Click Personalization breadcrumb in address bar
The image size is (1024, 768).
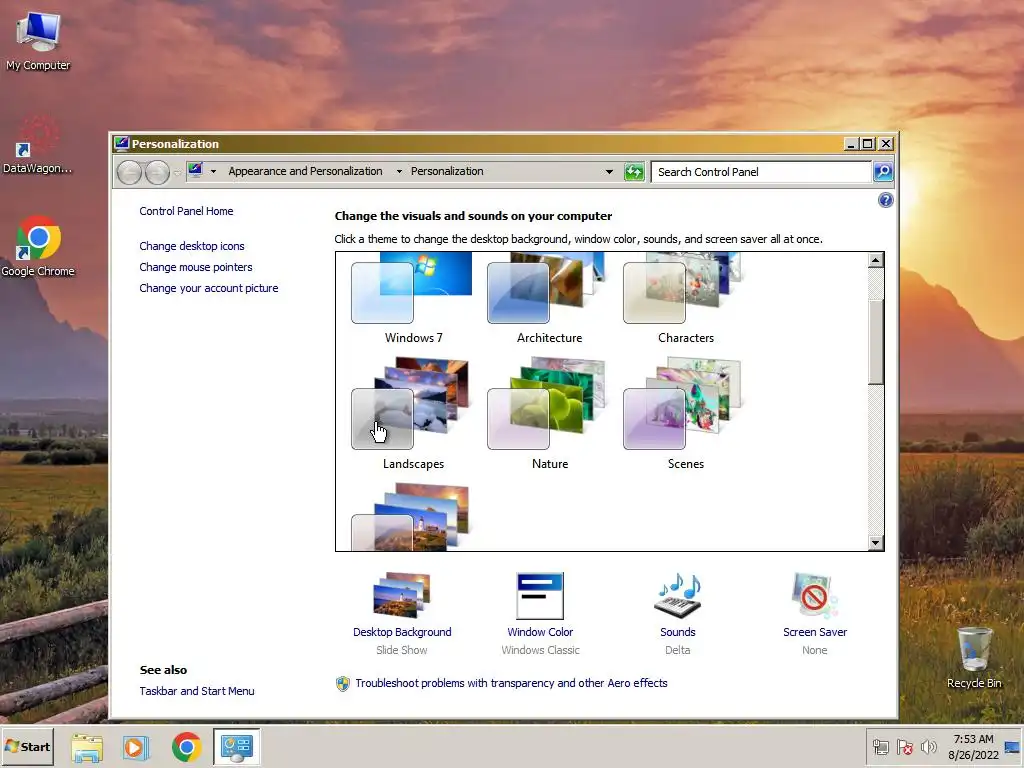[447, 171]
